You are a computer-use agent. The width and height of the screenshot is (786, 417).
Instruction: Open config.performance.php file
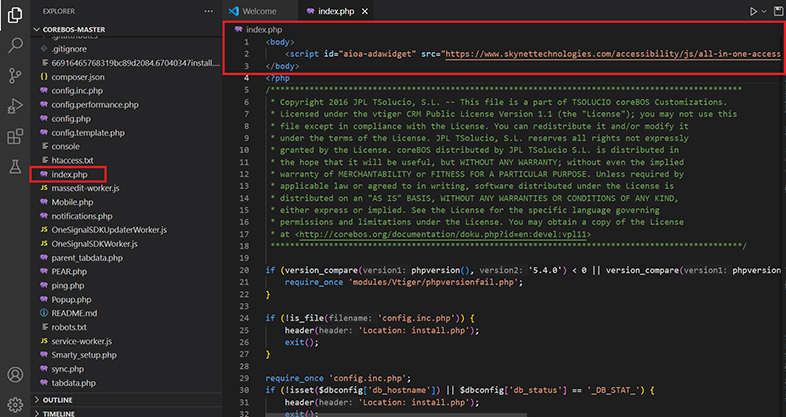pos(95,105)
